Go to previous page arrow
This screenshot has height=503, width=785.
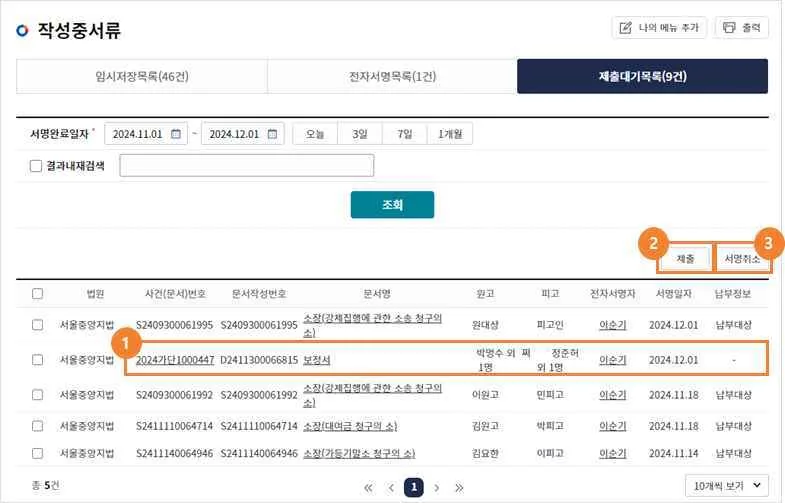[391, 487]
